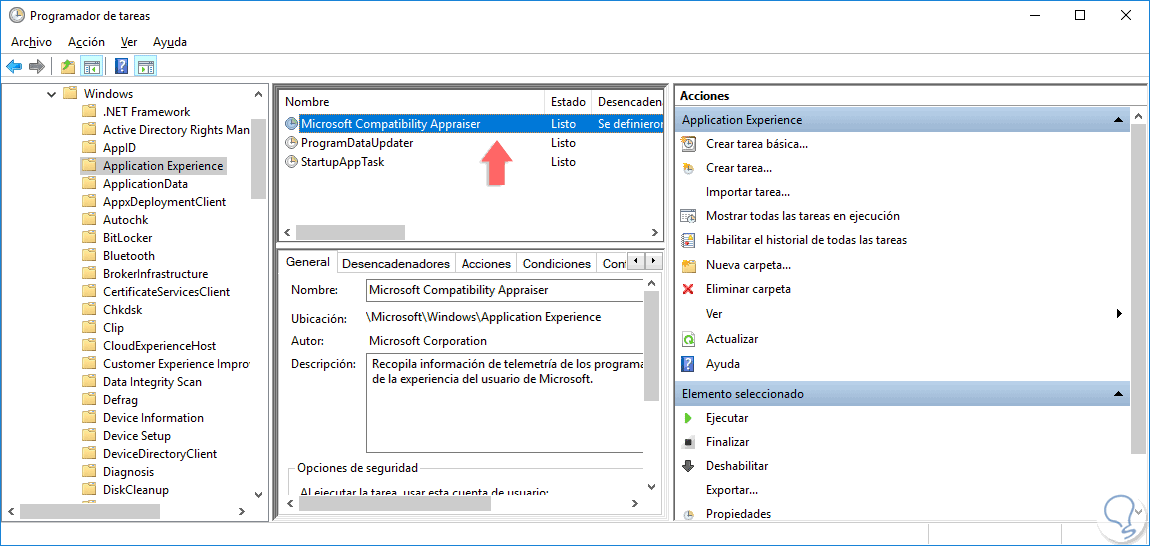Expand the Ver submenu arrow
Image resolution: width=1150 pixels, height=546 pixels.
(x=1119, y=313)
